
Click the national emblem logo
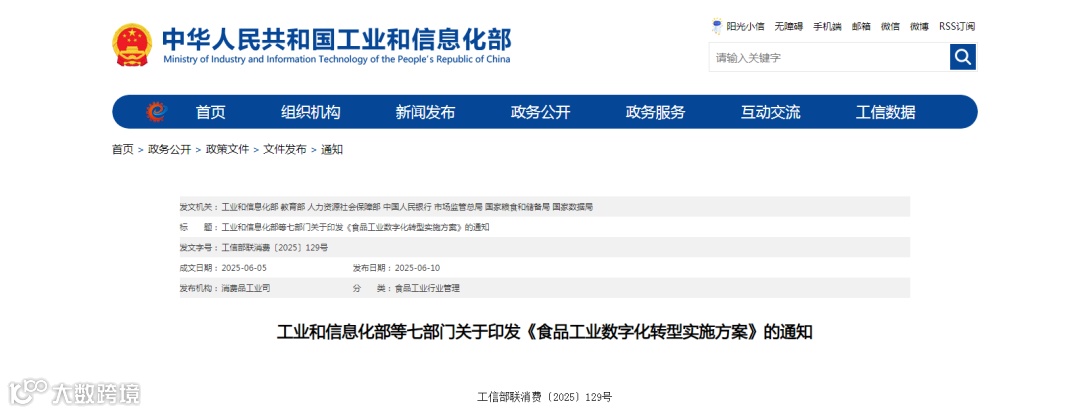point(132,45)
